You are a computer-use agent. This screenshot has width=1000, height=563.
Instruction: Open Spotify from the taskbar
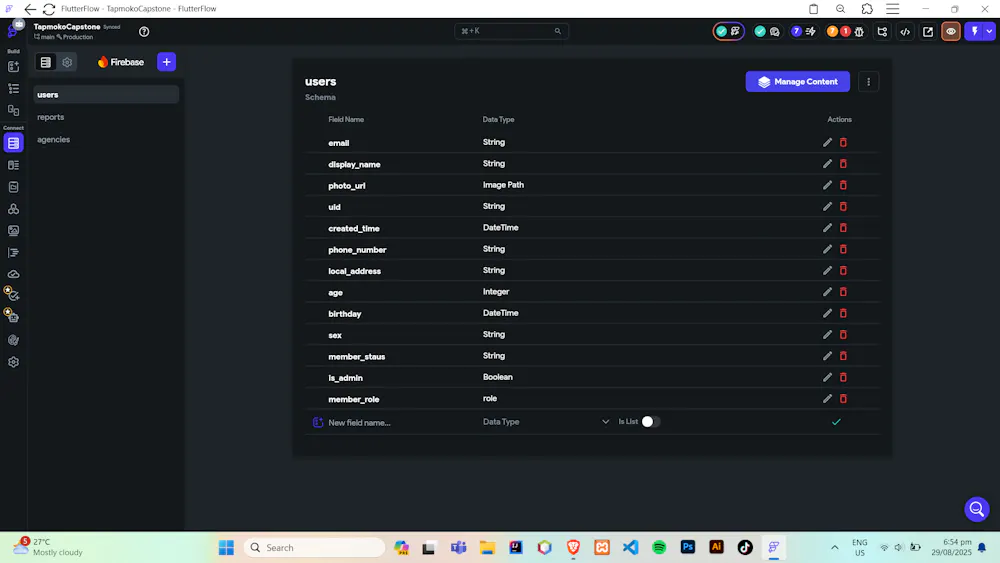[x=659, y=547]
